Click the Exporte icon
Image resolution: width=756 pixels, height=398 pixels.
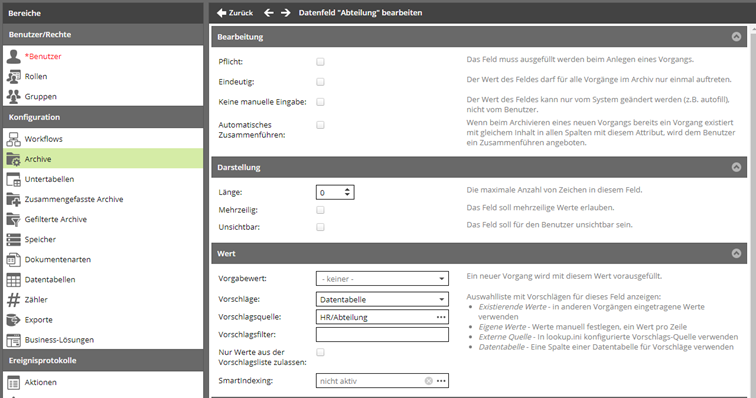point(14,320)
